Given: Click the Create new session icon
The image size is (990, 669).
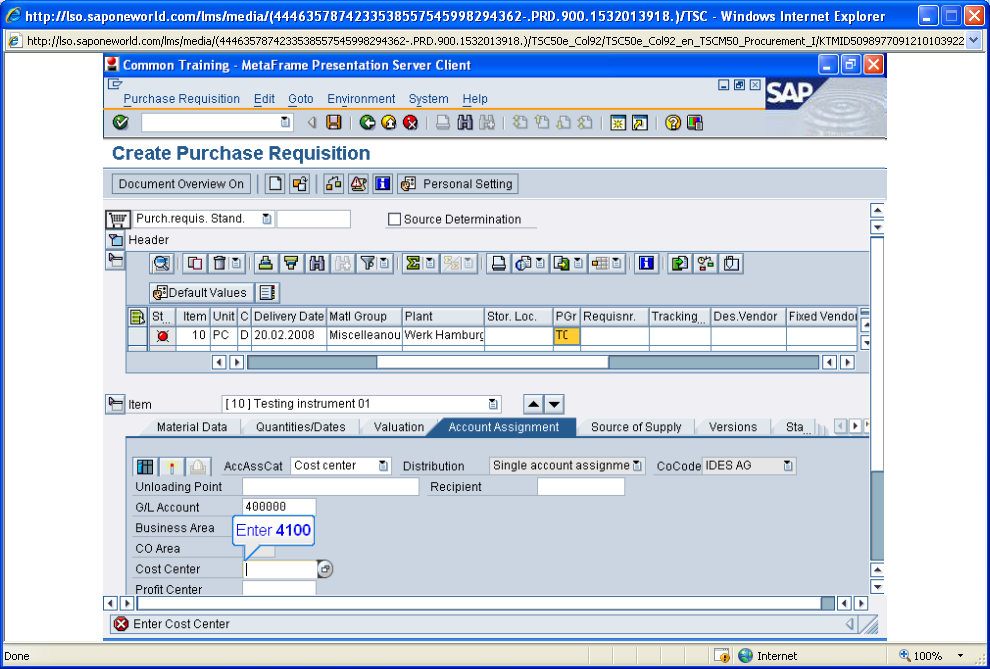Looking at the screenshot, I should pos(618,122).
